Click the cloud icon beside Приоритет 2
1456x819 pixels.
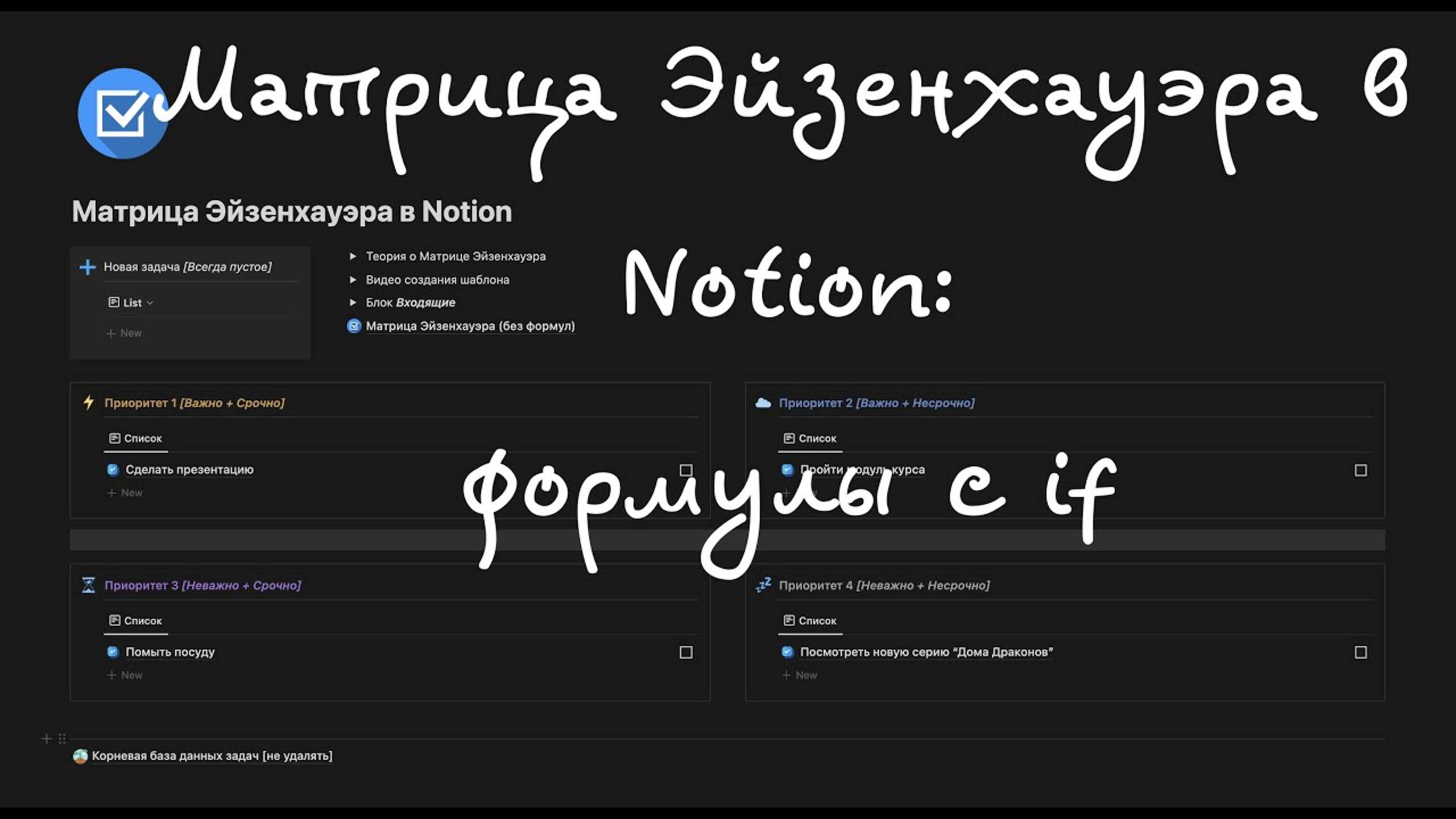tap(764, 403)
